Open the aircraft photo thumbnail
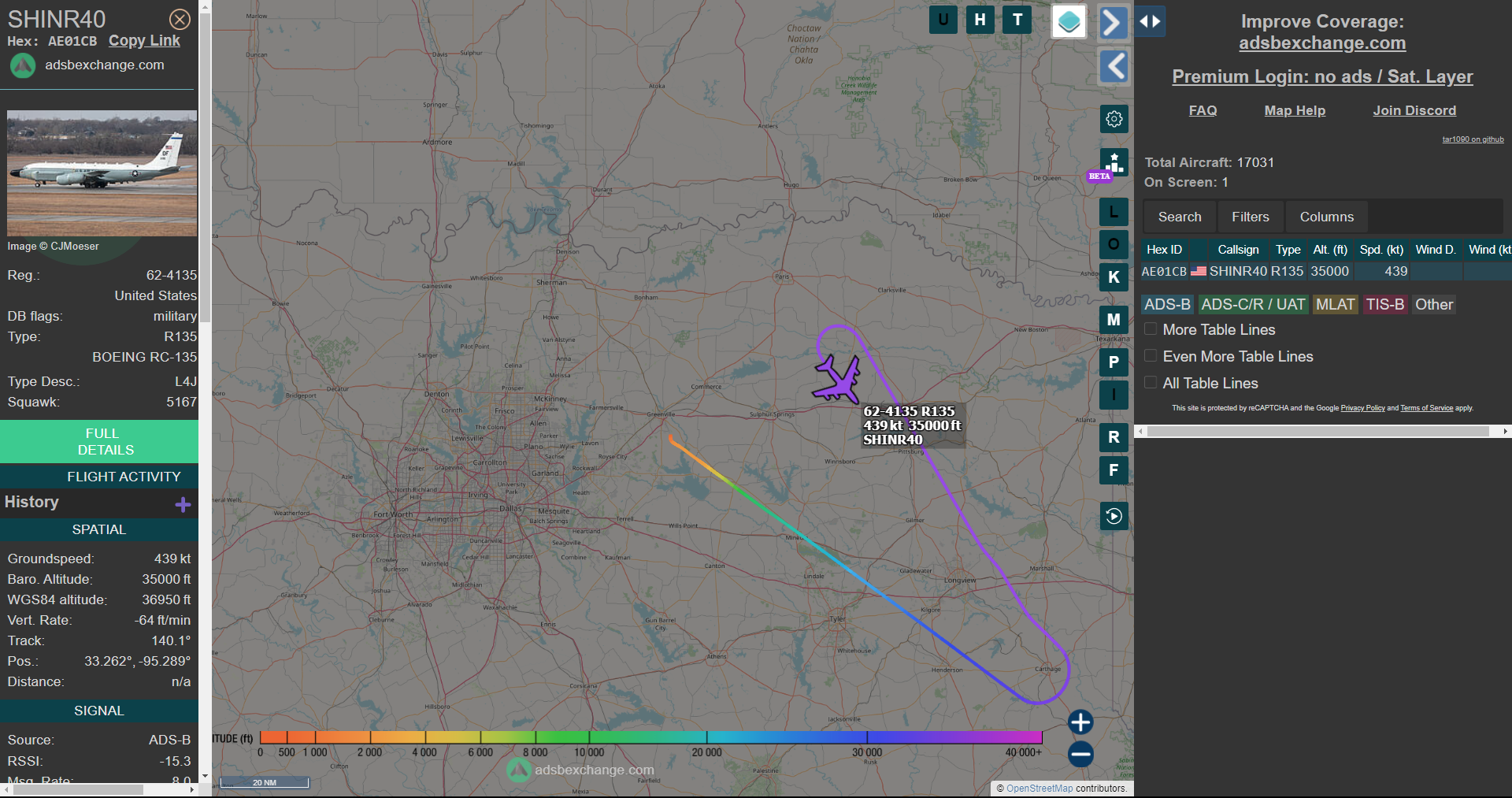The image size is (1512, 798). click(102, 173)
